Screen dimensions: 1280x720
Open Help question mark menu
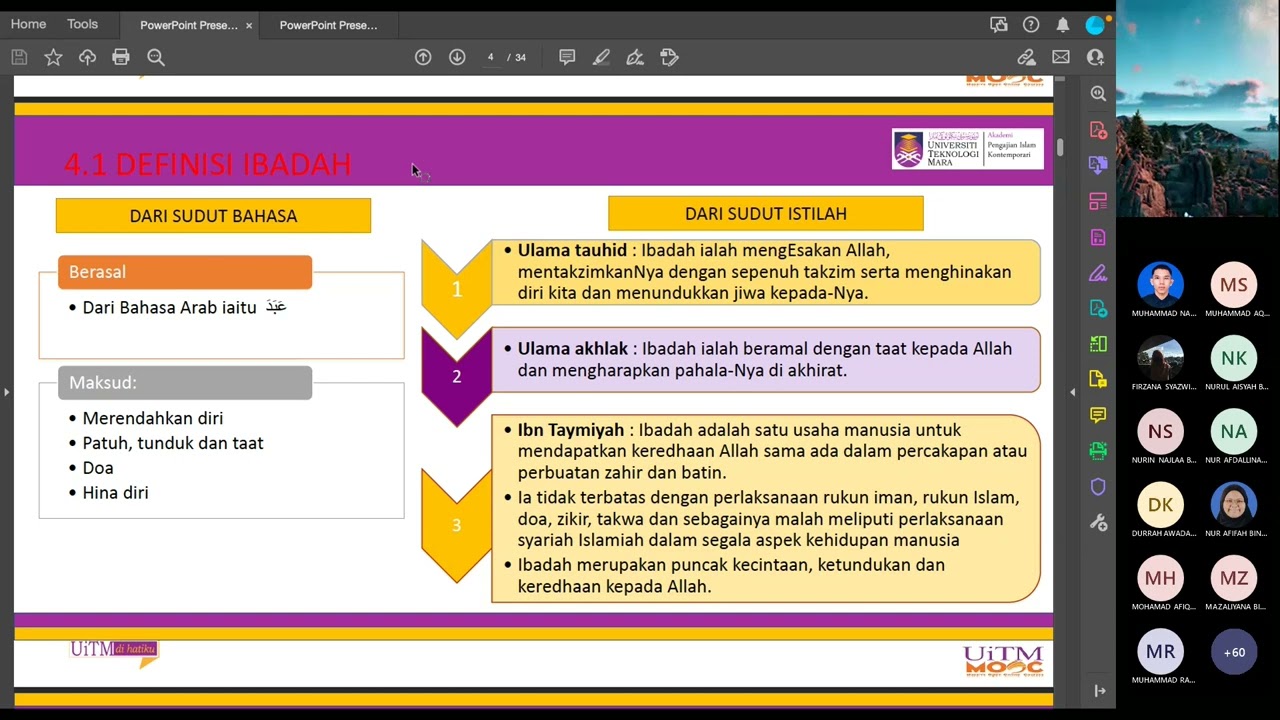click(x=1031, y=25)
